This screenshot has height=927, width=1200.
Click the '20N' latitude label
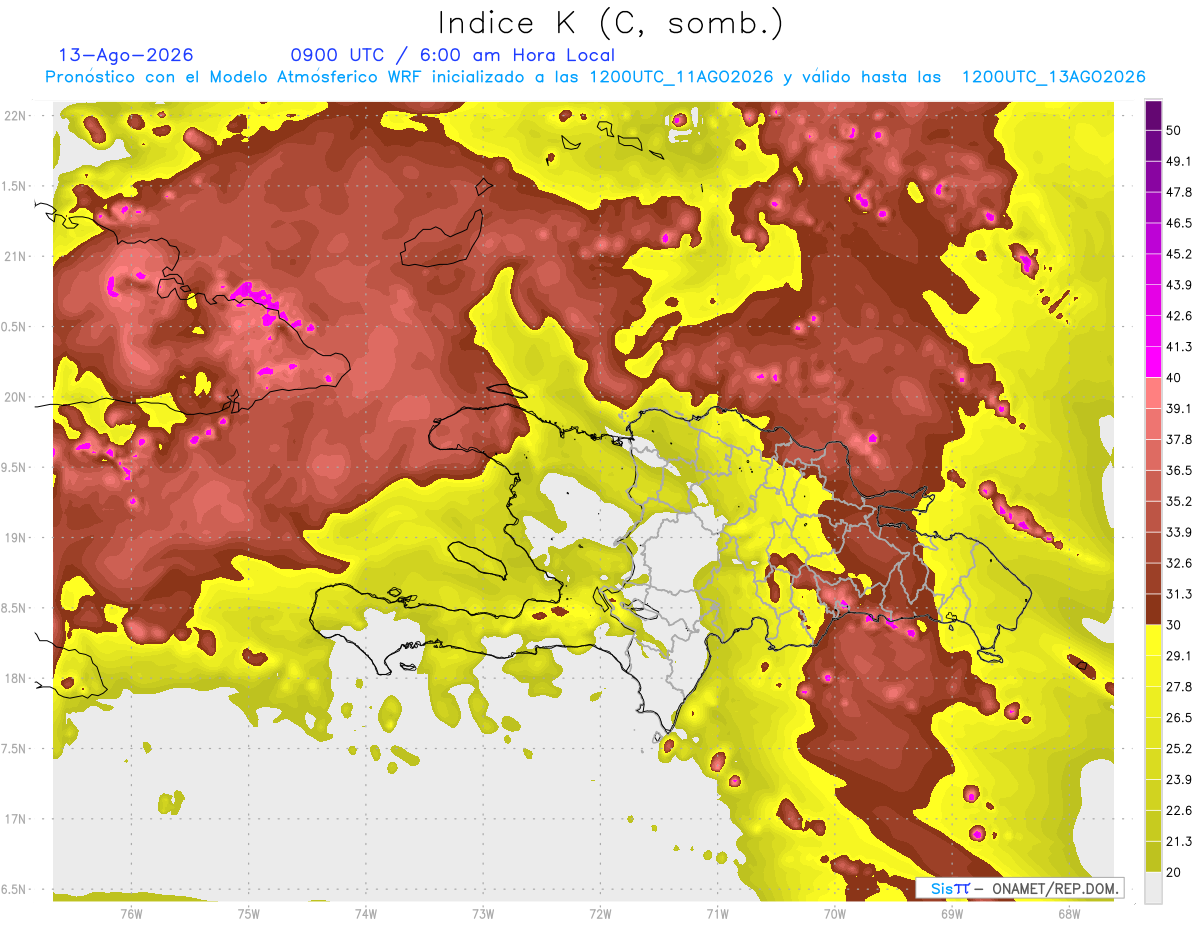click(16, 397)
